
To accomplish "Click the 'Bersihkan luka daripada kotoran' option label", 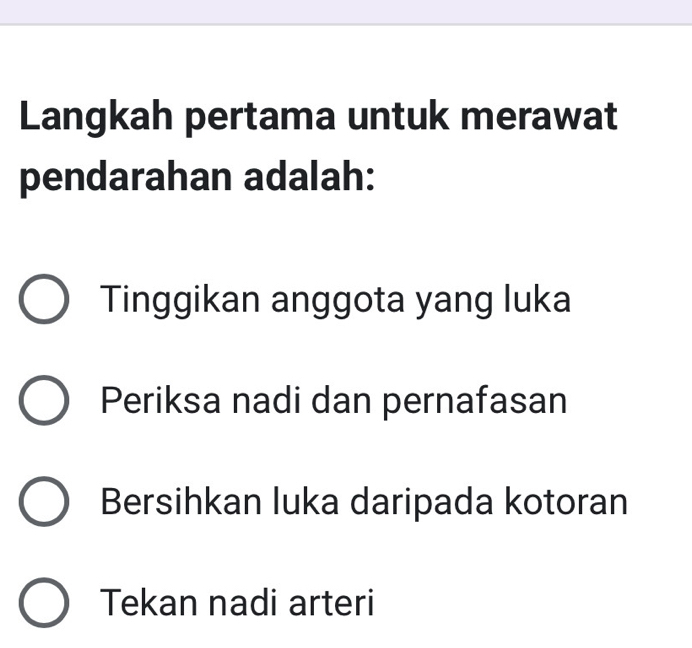I will pos(365,501).
